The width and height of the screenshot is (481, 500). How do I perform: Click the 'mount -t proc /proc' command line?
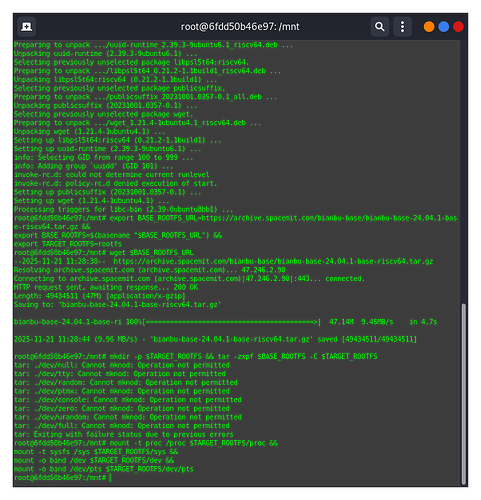click(146, 443)
